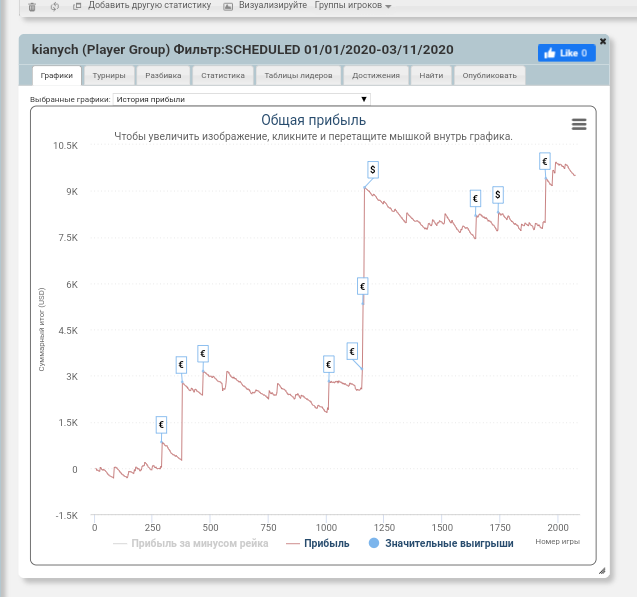Expand the 'История прибыли' chart selector
This screenshot has height=597, width=637.
tap(241, 100)
